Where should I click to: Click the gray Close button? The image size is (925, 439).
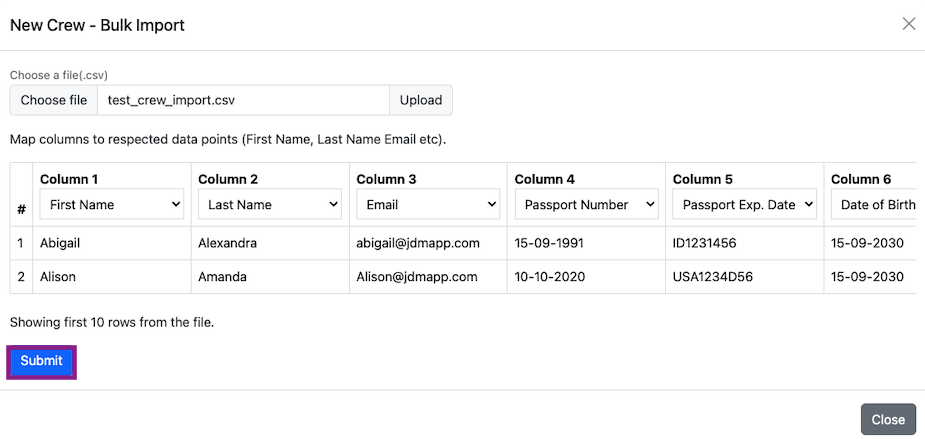pos(887,419)
